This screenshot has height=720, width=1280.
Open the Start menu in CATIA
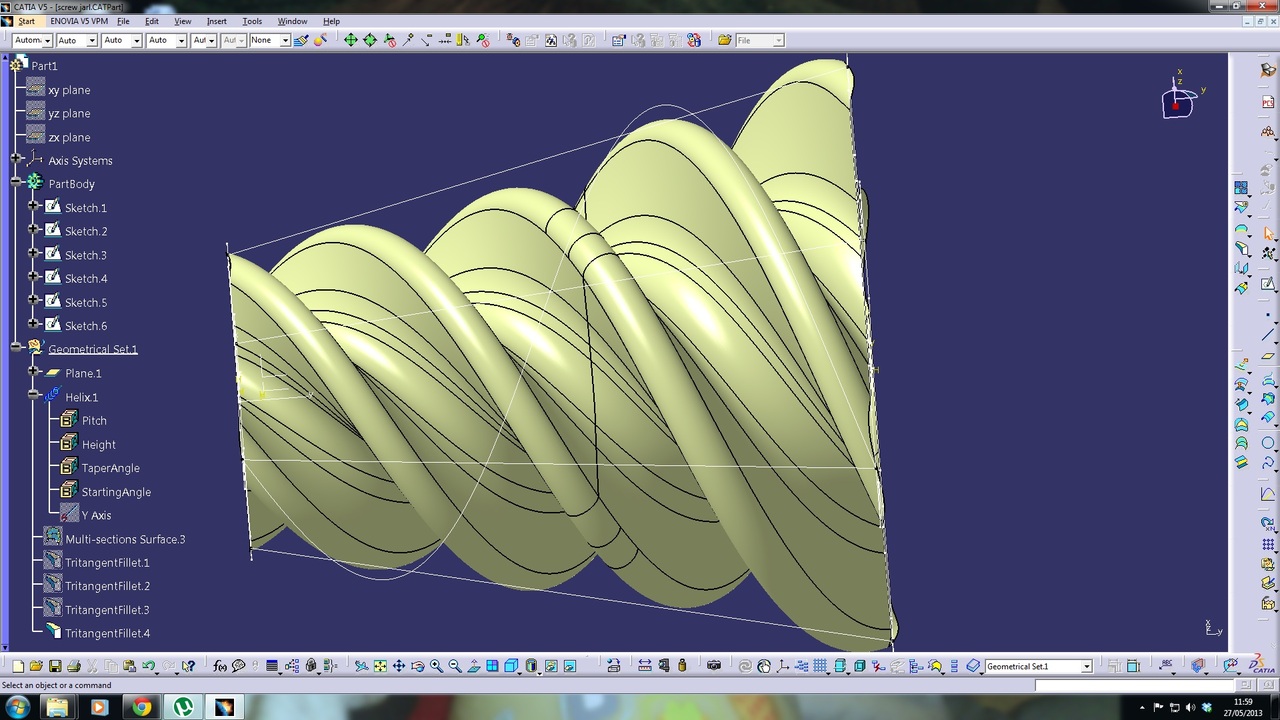26,21
